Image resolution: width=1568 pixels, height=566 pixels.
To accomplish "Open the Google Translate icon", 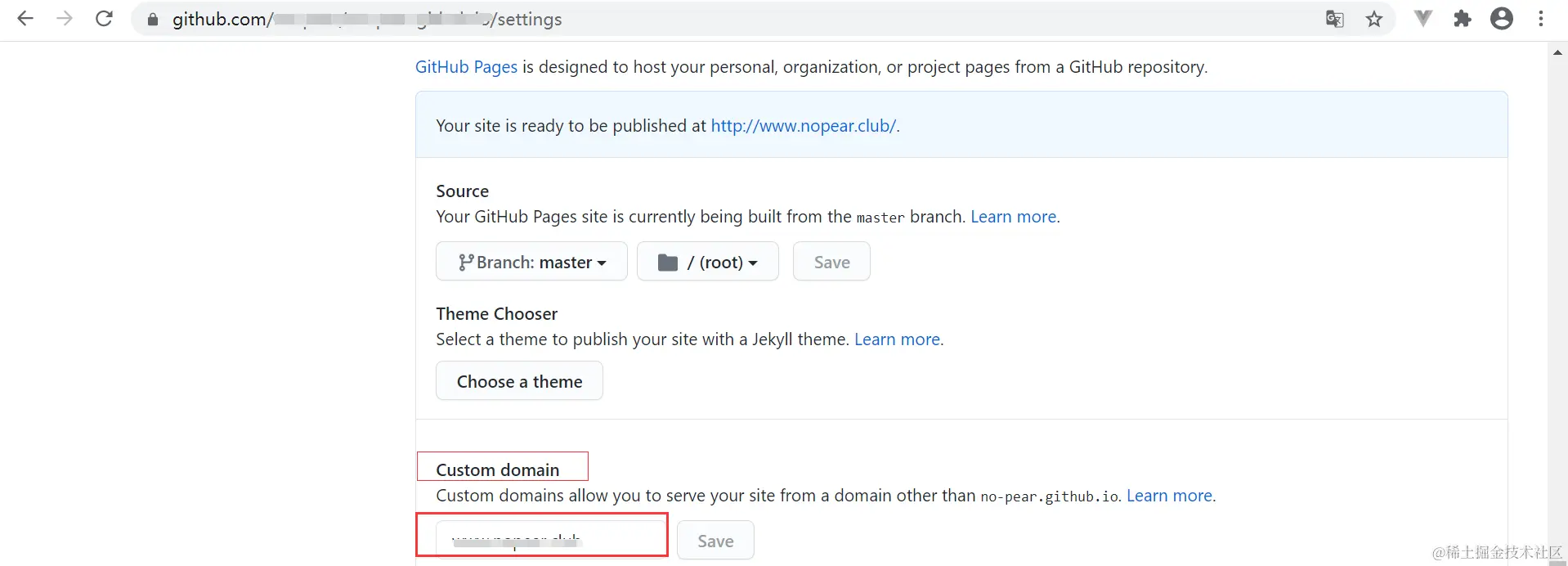I will 1334,19.
